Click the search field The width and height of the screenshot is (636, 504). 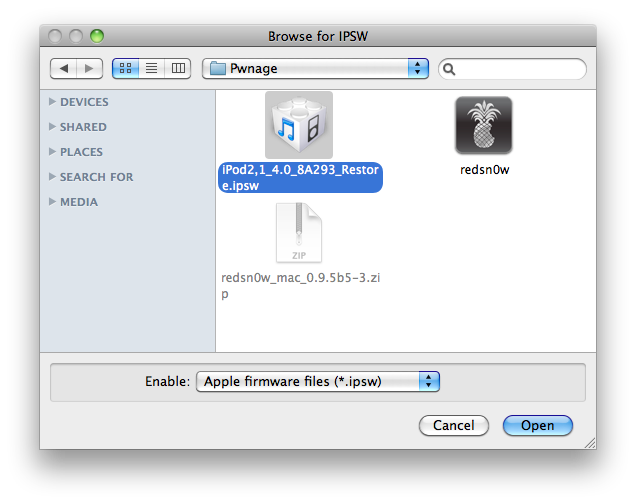[512, 69]
